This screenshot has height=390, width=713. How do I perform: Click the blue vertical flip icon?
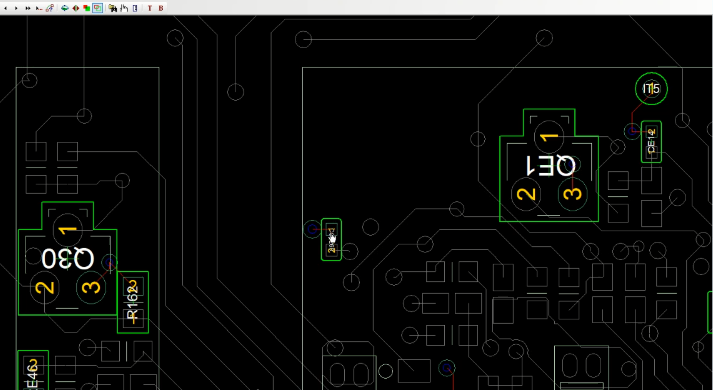(x=65, y=8)
